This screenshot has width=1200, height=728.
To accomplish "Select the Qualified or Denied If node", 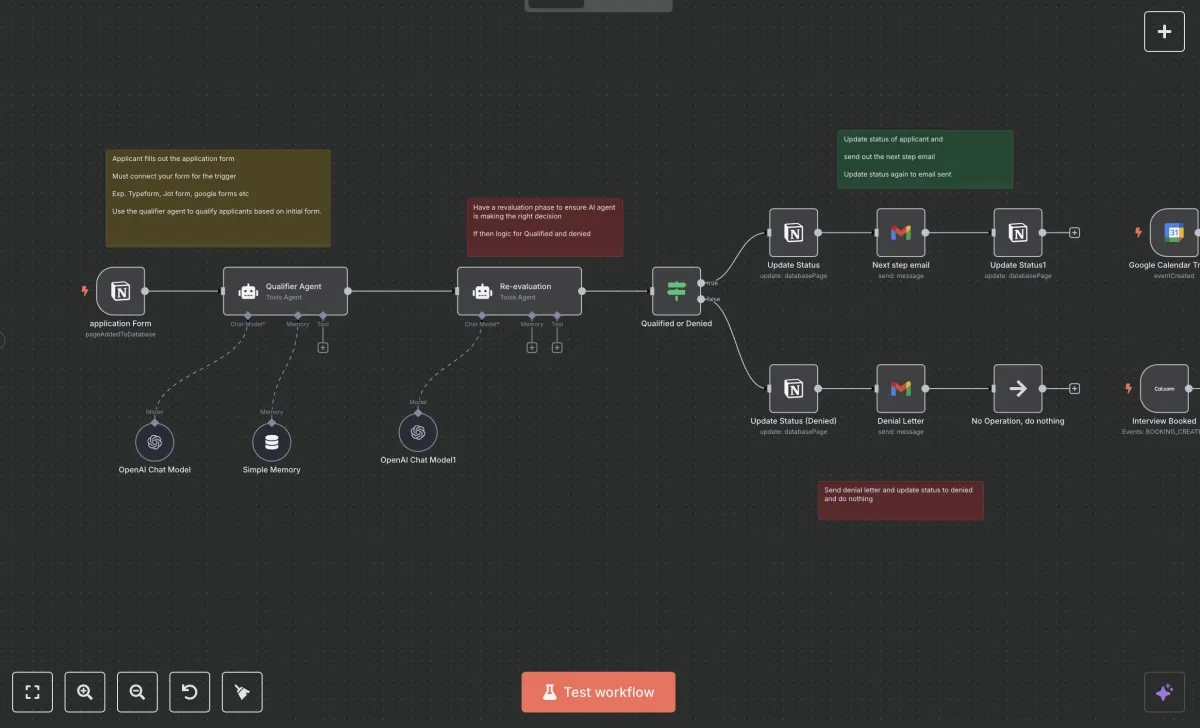I will 677,291.
